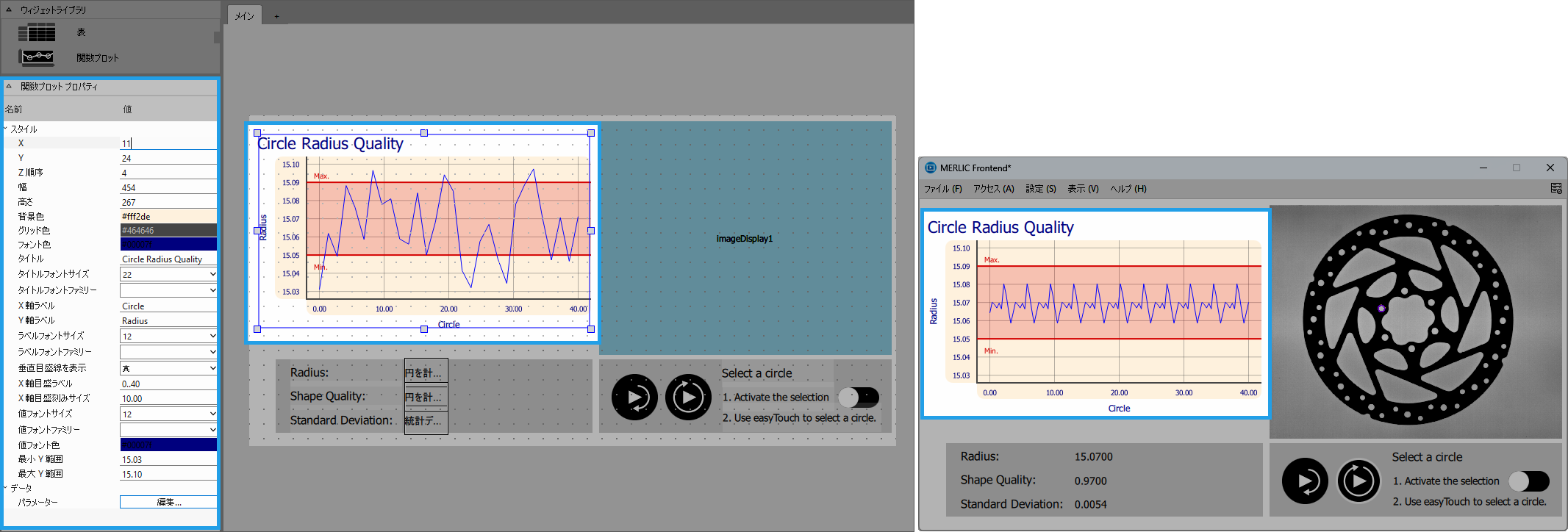Click the 幅 value field showing 454
Viewport: 1568px width, 532px height.
168,187
